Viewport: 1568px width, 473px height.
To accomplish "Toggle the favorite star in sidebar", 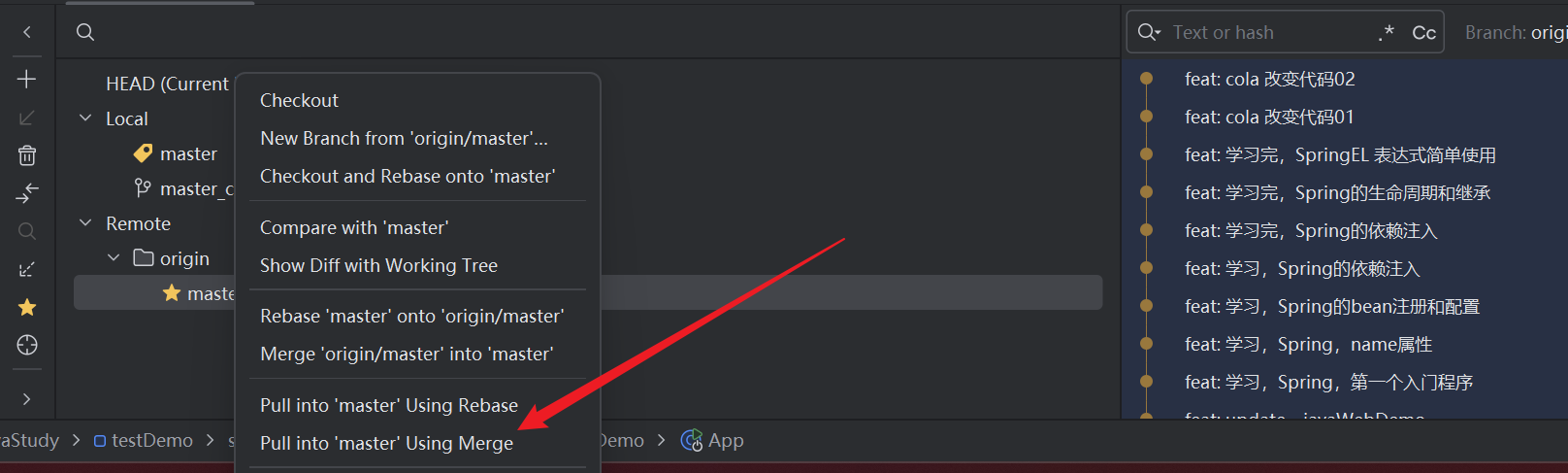I will point(27,307).
